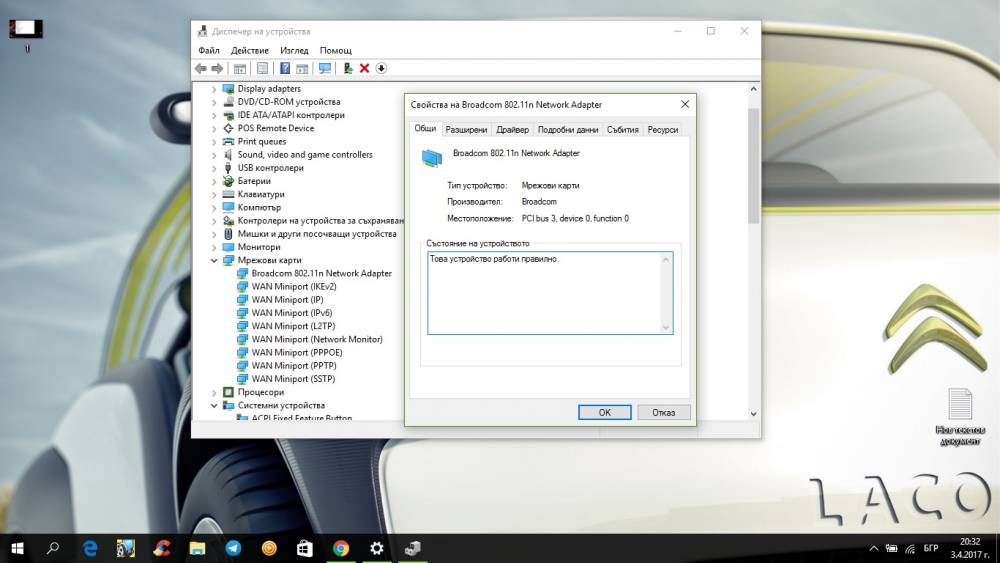The height and width of the screenshot is (563, 1000).
Task: Switch to the Разширени tab
Action: pyautogui.click(x=466, y=129)
